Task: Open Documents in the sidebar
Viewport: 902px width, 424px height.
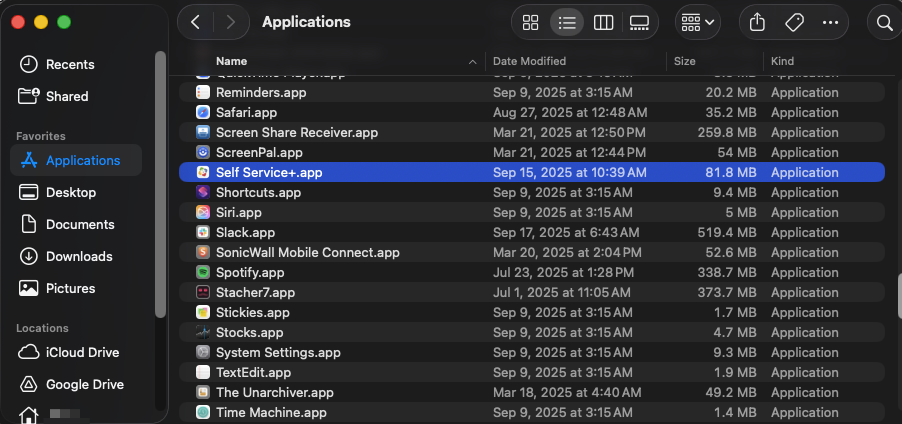Action: 66,224
